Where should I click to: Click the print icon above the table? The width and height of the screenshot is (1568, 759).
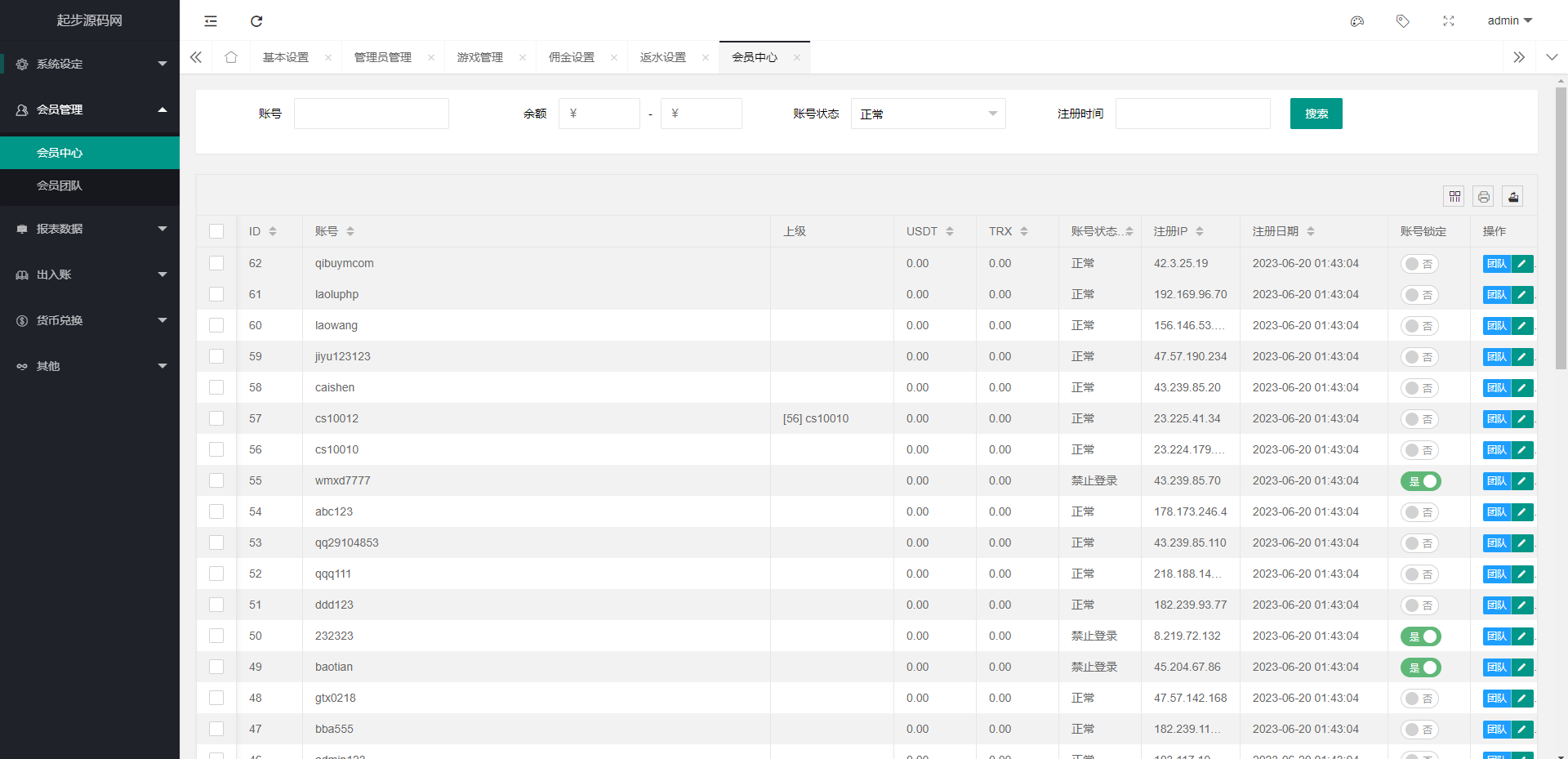(x=1484, y=196)
